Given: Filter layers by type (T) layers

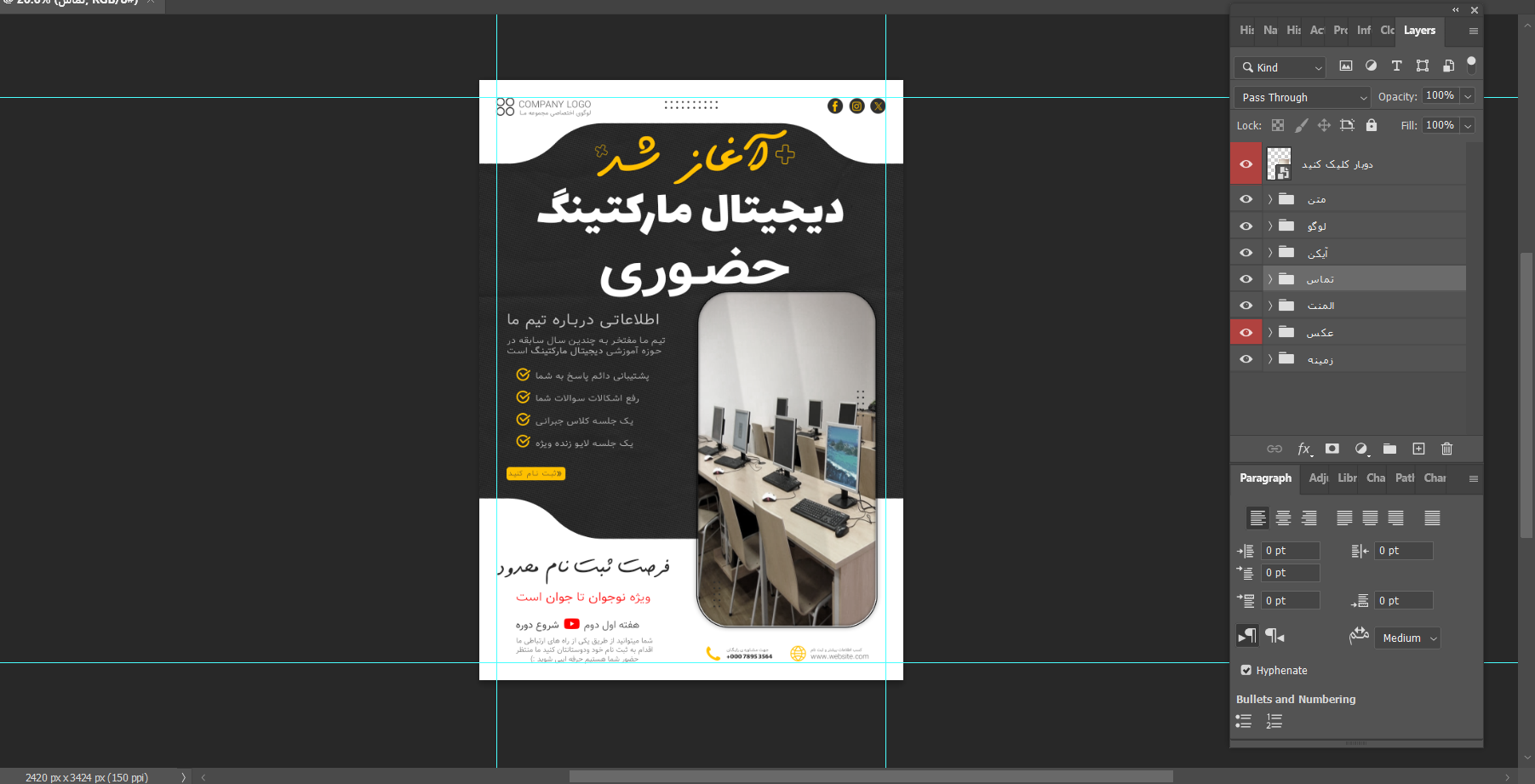Looking at the screenshot, I should pos(1396,66).
